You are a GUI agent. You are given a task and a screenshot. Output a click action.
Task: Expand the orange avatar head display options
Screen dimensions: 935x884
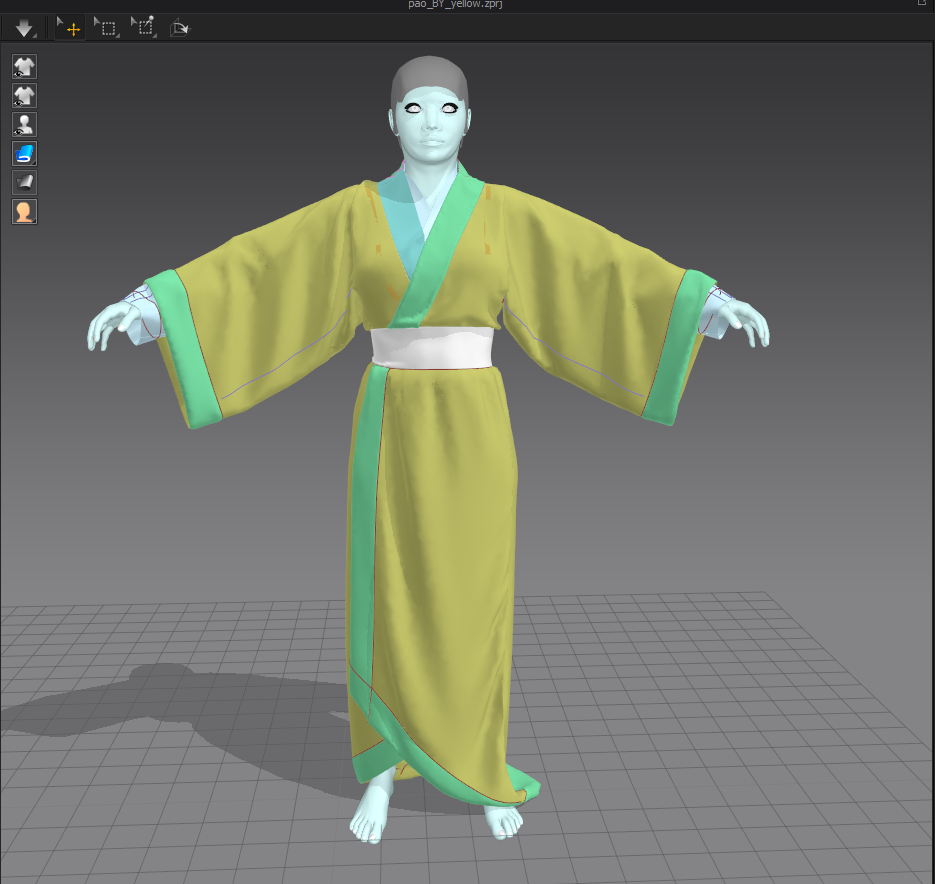point(24,212)
